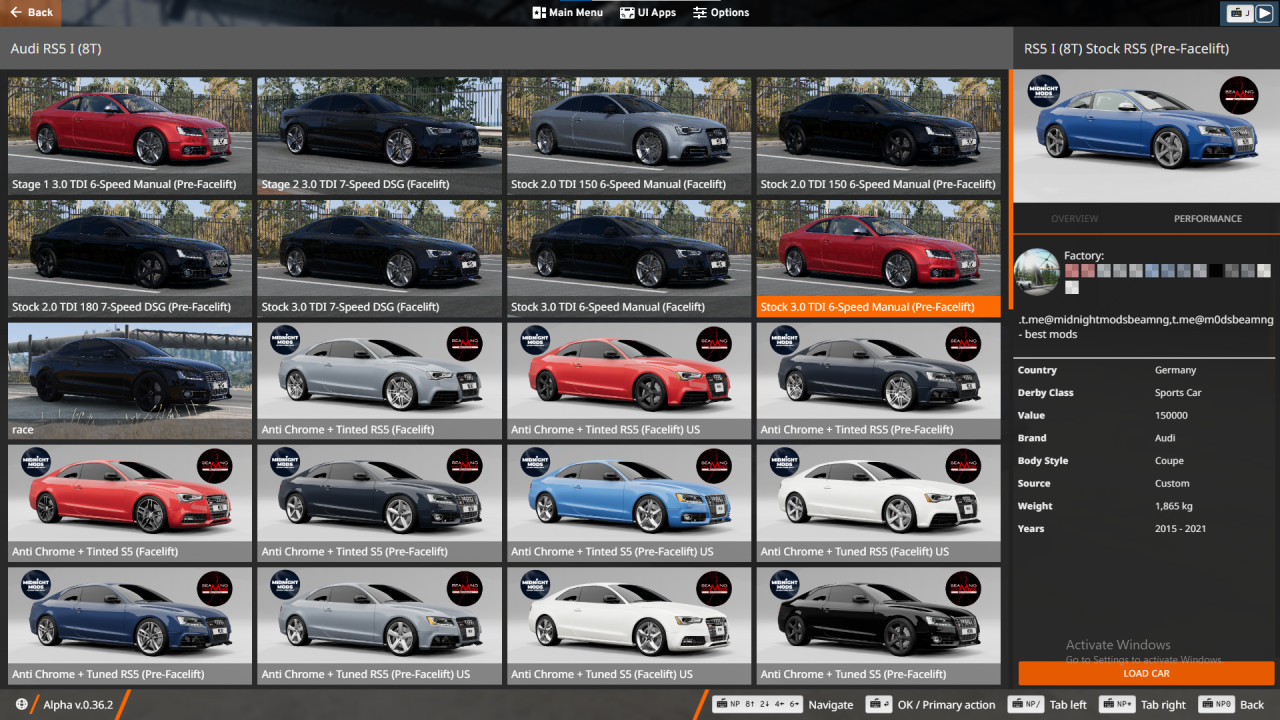Select Anti Chrome + Tuned S5 (Pre-Facelift)

(878, 625)
